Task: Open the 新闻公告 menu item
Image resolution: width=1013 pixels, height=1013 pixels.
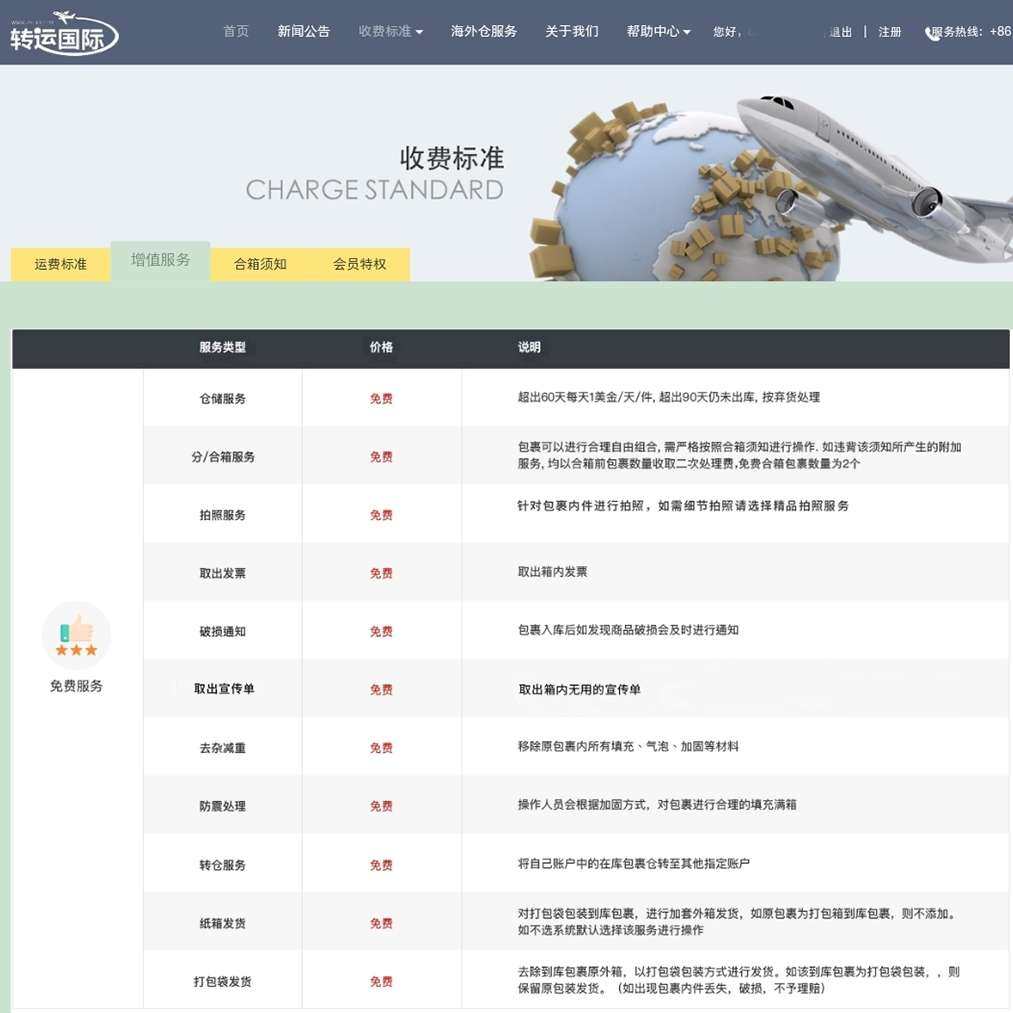Action: (303, 31)
